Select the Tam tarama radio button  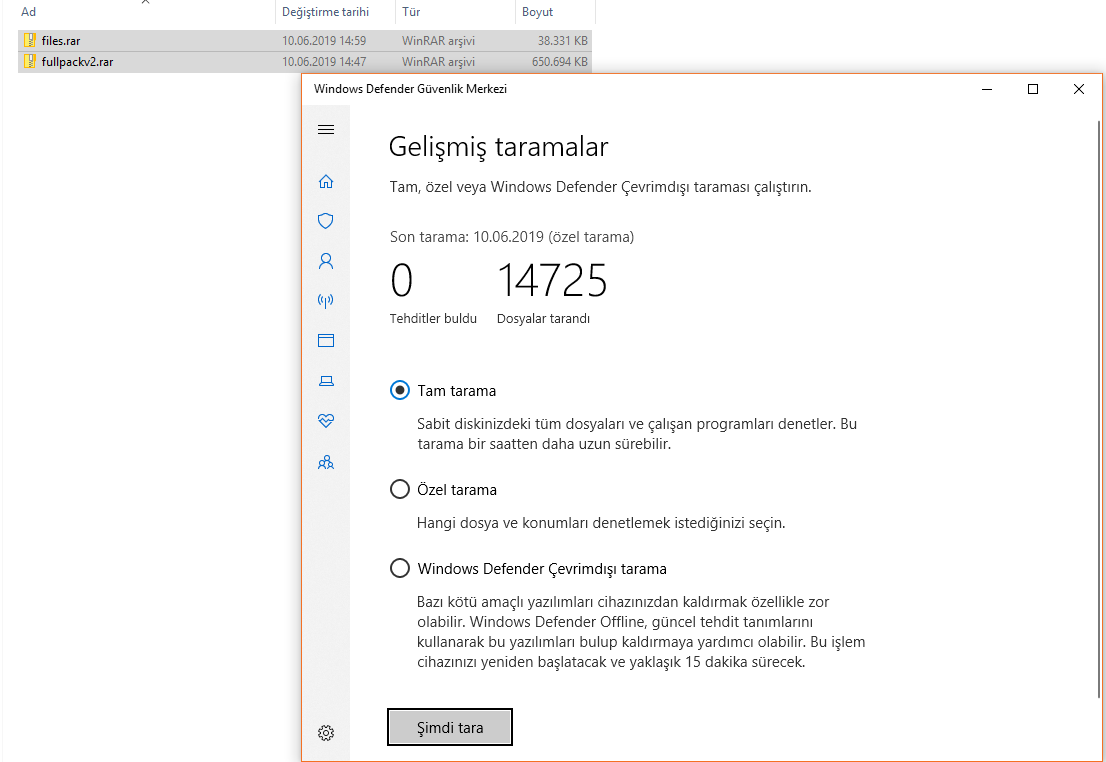(x=400, y=390)
